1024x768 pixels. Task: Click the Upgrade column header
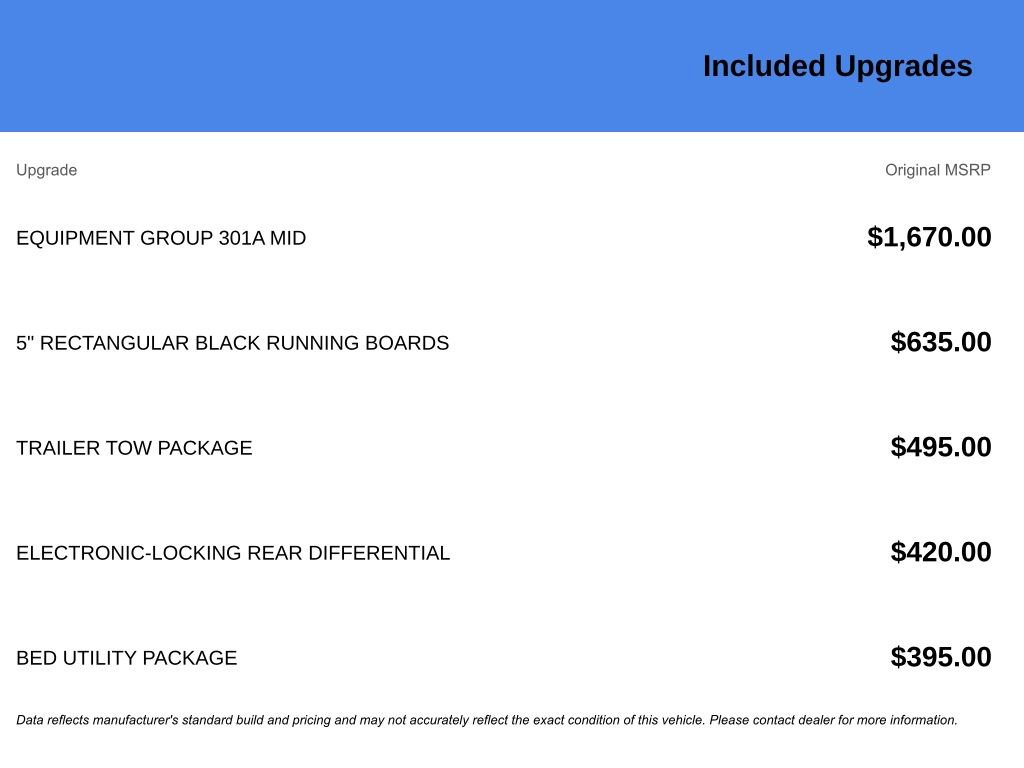pyautogui.click(x=46, y=170)
